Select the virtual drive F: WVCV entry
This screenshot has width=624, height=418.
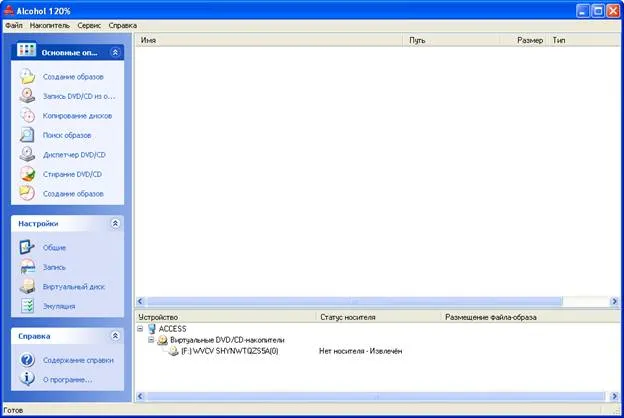point(230,351)
